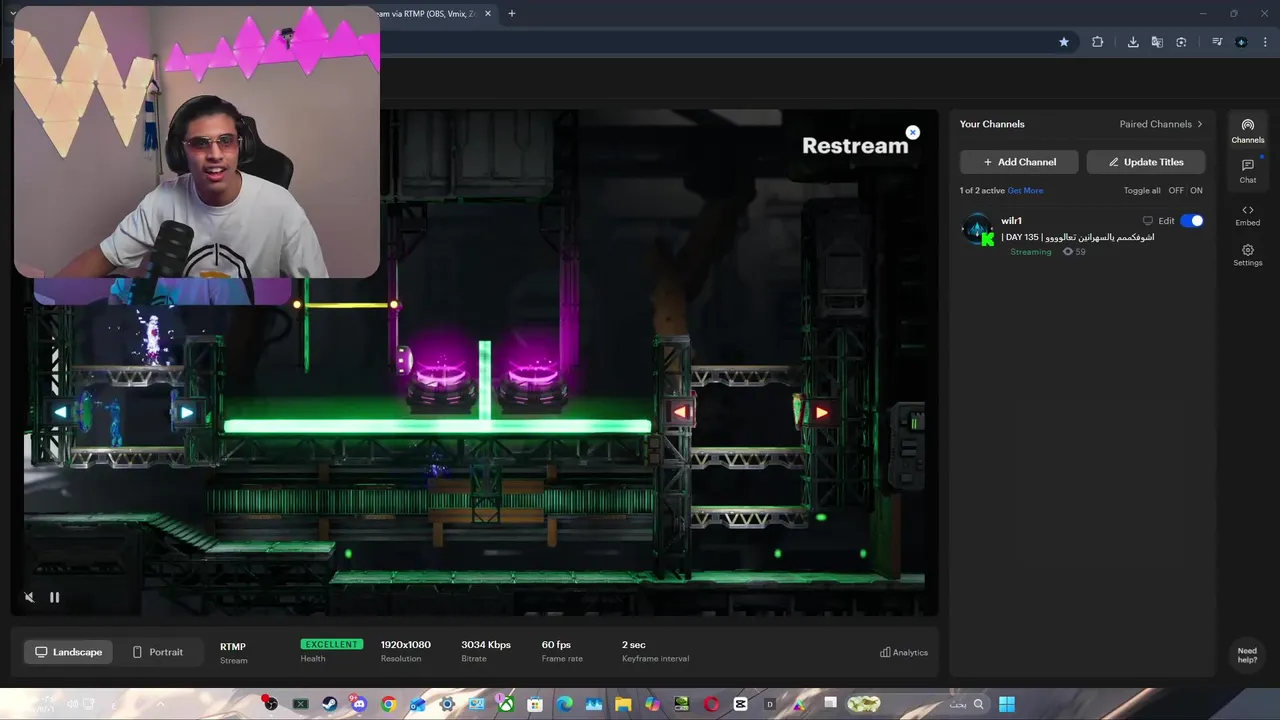Open the browser three-dot menu

pyautogui.click(x=1265, y=42)
